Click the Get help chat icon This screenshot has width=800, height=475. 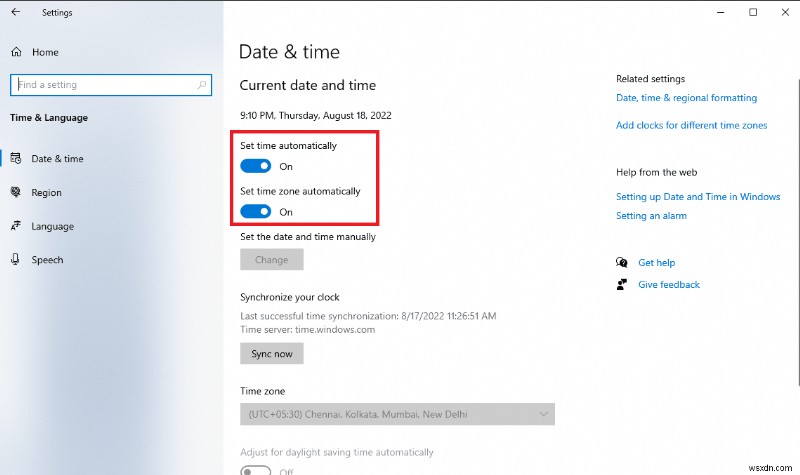coord(623,263)
